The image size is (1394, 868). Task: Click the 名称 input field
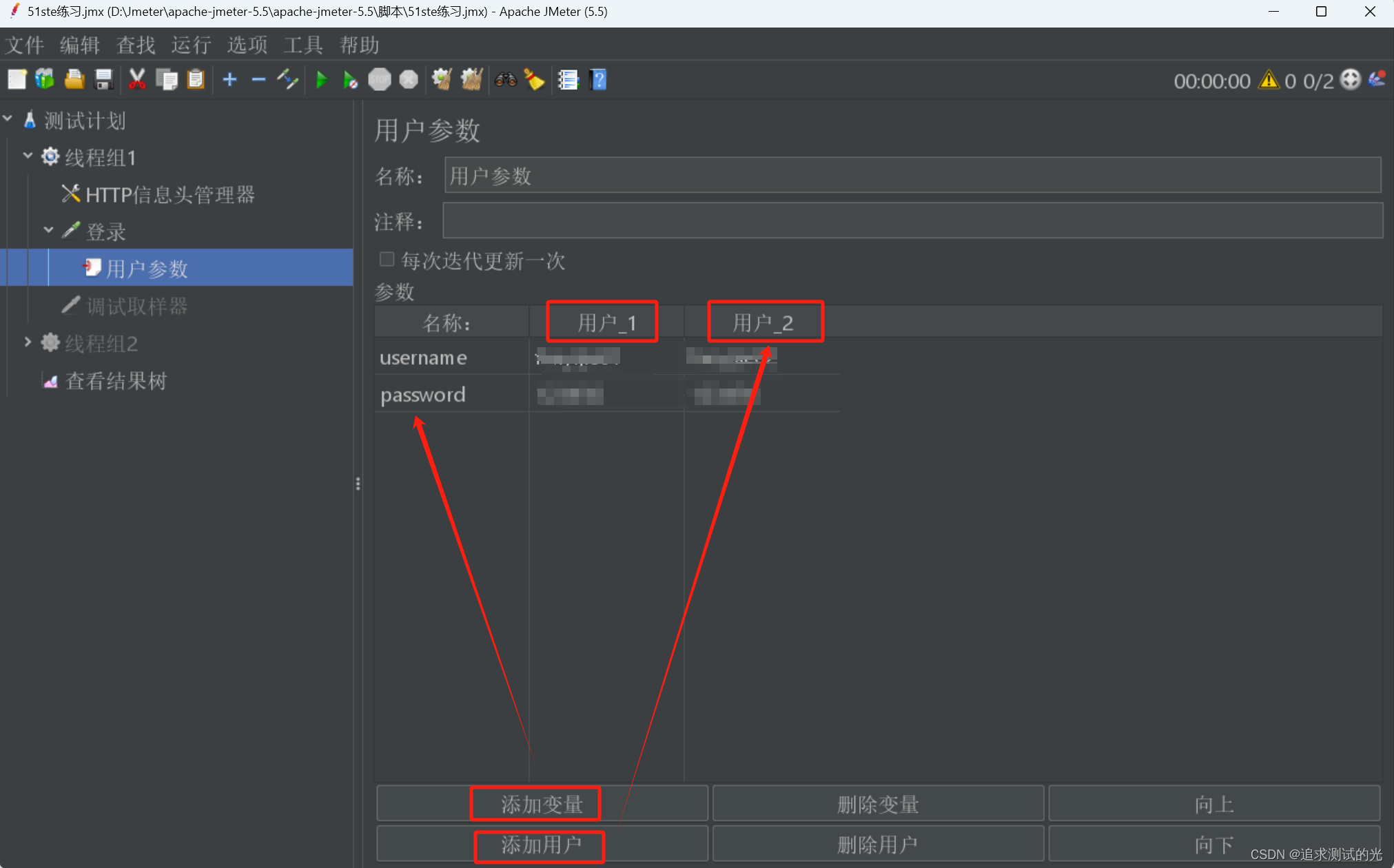tap(912, 176)
